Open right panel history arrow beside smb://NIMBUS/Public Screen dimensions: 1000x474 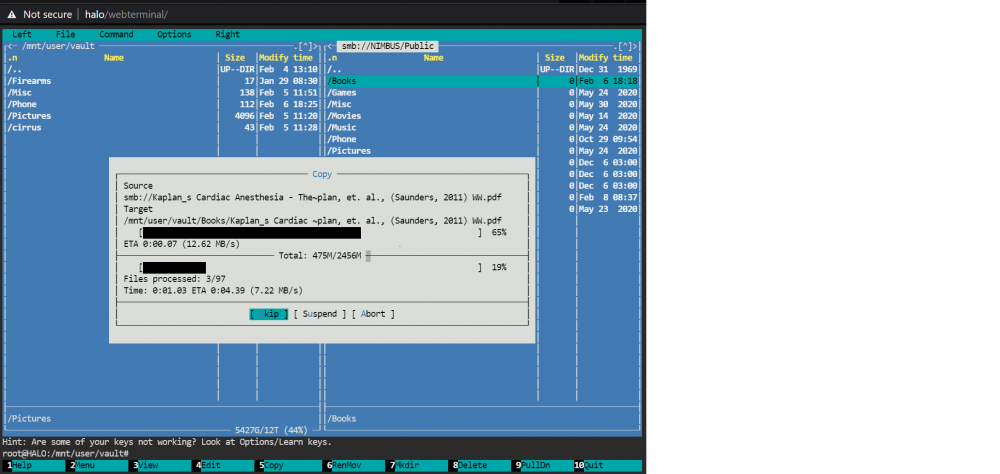[332, 46]
